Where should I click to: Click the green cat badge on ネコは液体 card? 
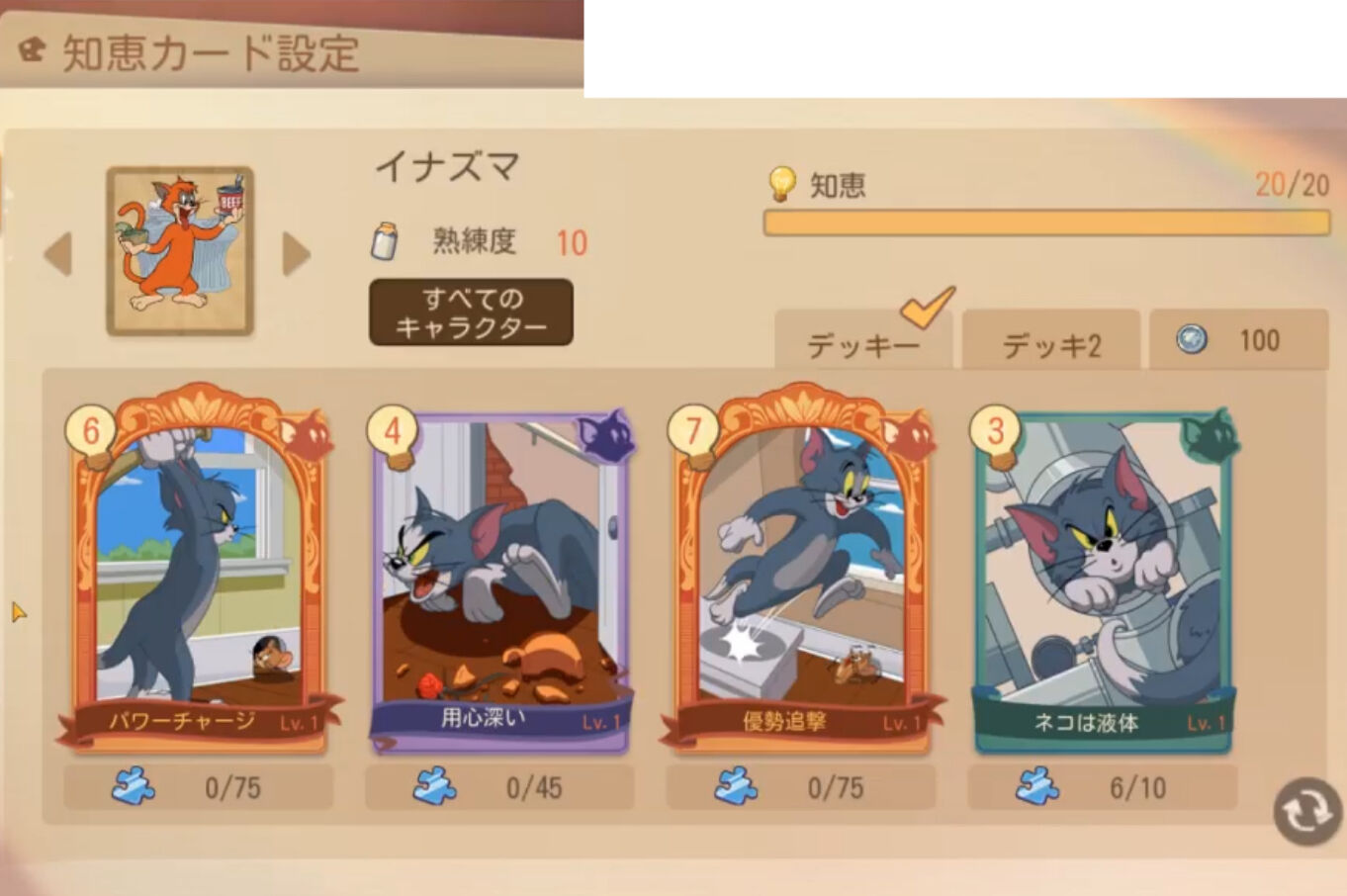pyautogui.click(x=1209, y=435)
